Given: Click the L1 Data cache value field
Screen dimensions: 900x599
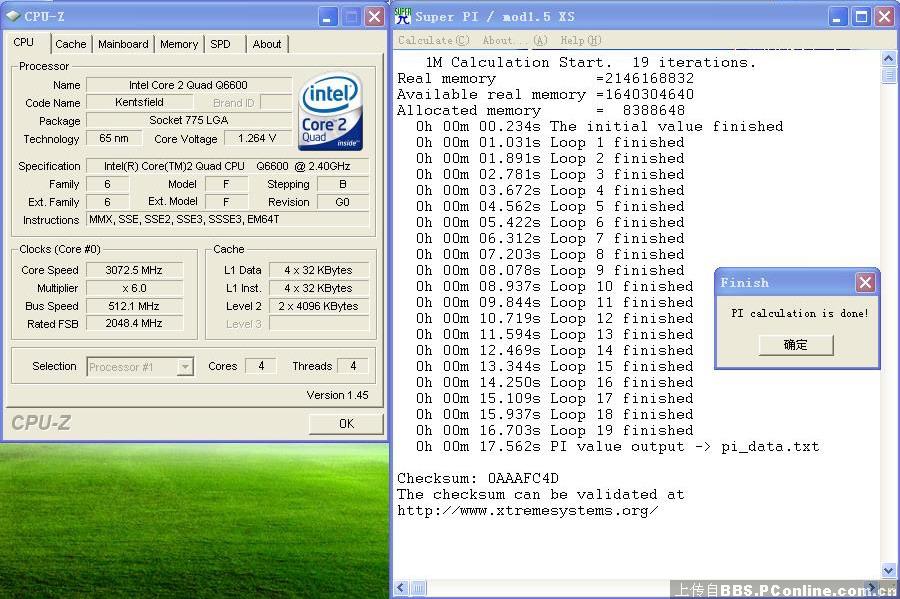Looking at the screenshot, I should pyautogui.click(x=319, y=270).
